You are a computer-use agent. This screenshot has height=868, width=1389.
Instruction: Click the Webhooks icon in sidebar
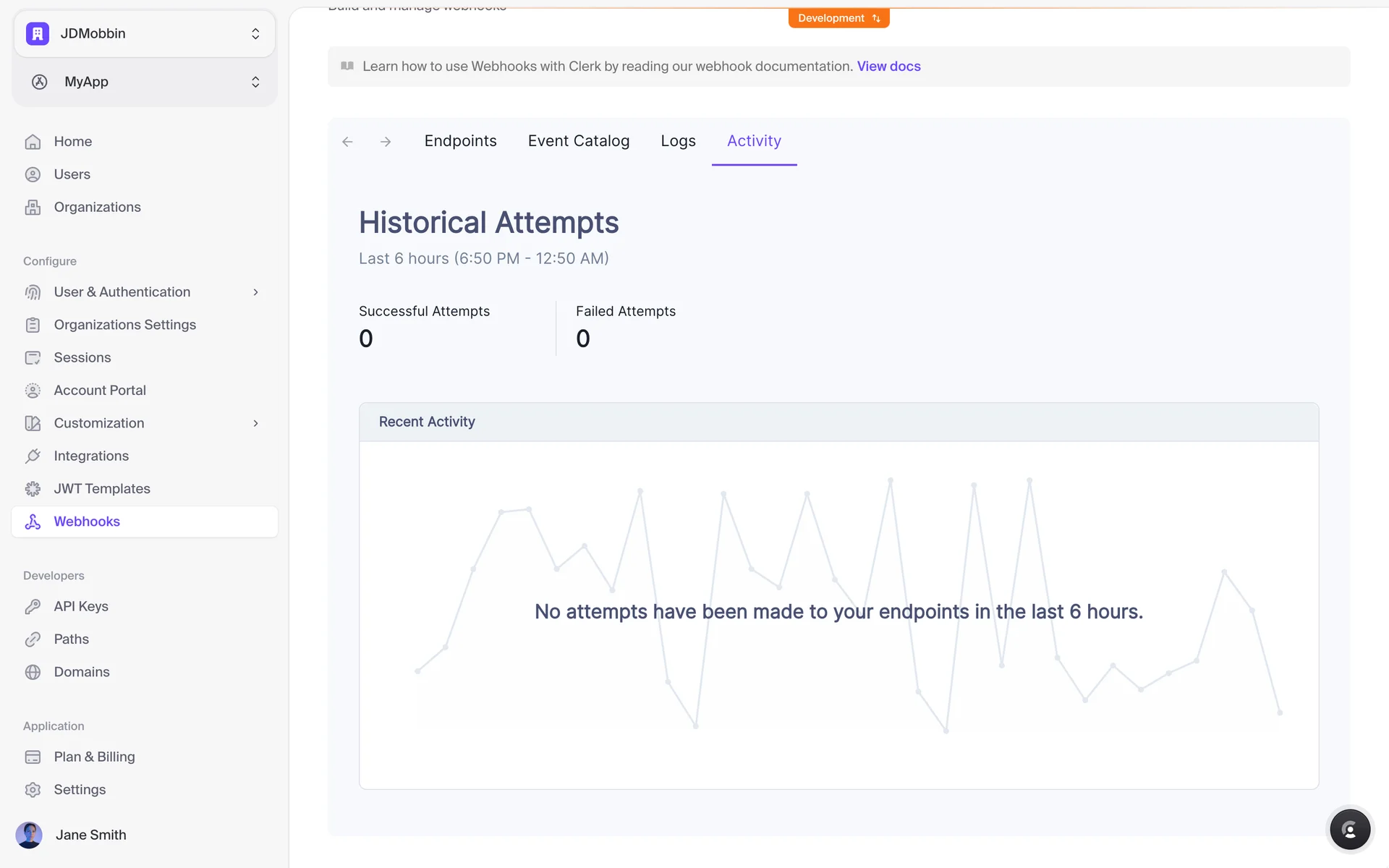pyautogui.click(x=33, y=522)
